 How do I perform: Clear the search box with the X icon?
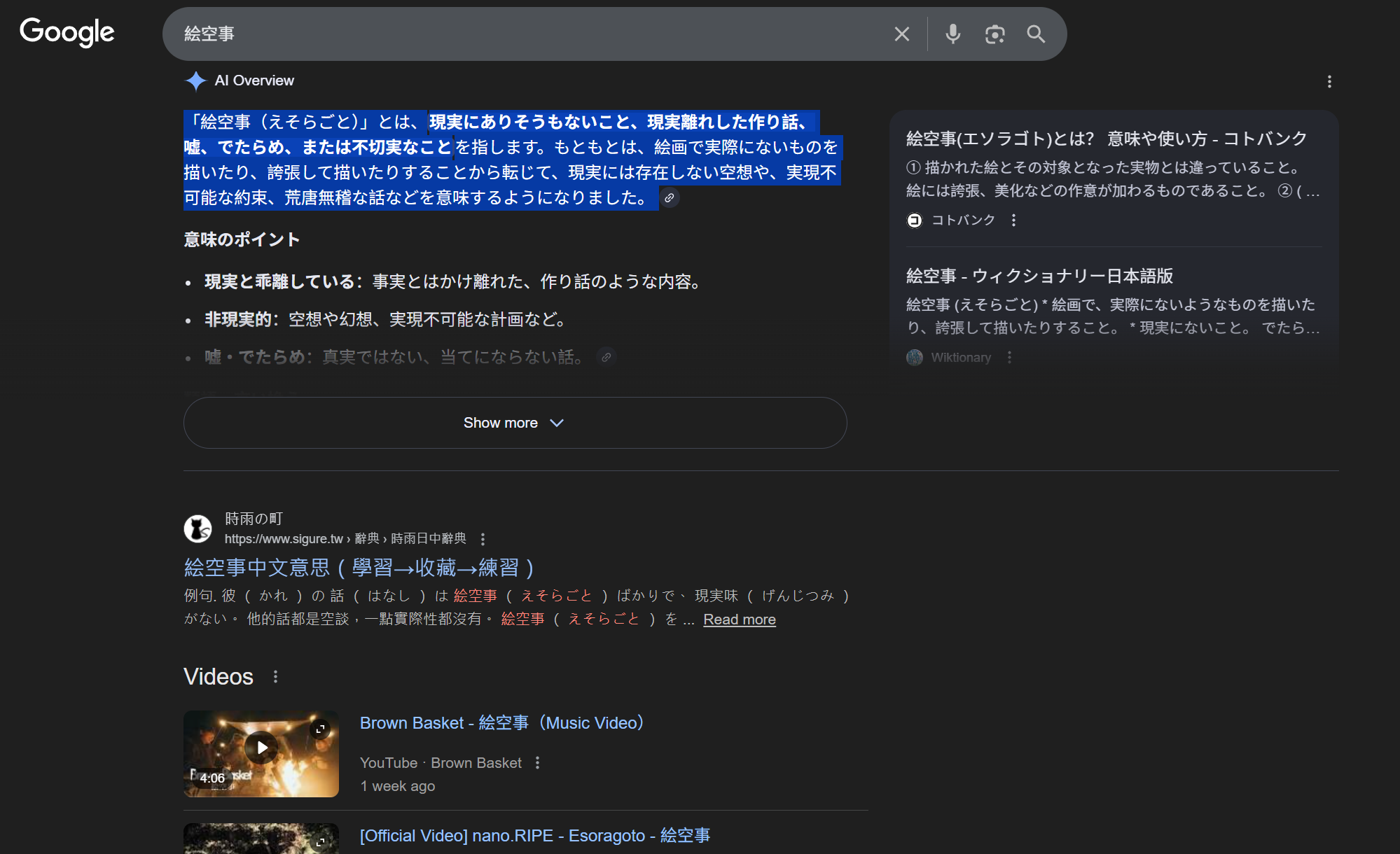coord(901,34)
